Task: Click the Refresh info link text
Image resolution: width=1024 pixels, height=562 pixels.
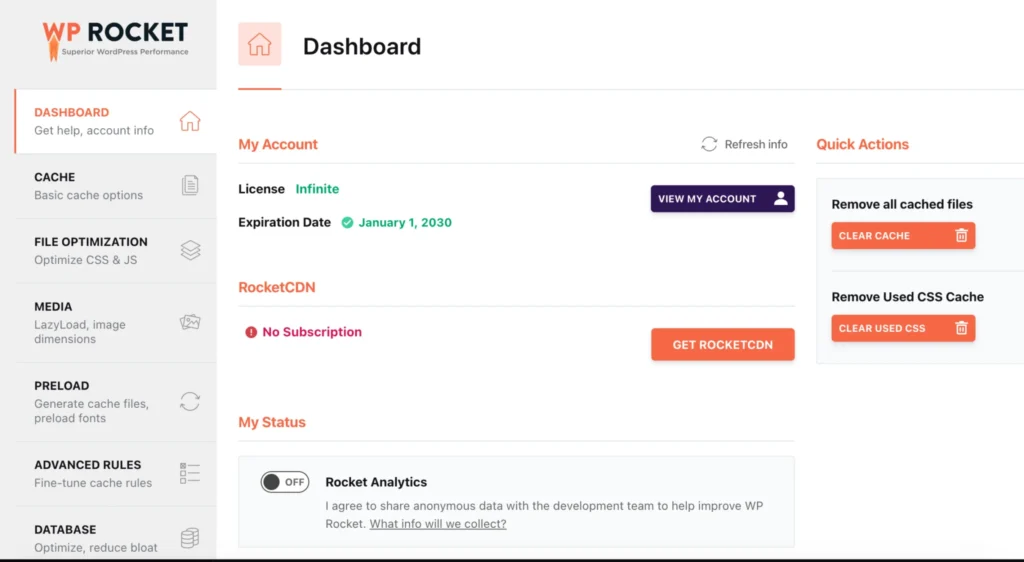Action: [756, 144]
